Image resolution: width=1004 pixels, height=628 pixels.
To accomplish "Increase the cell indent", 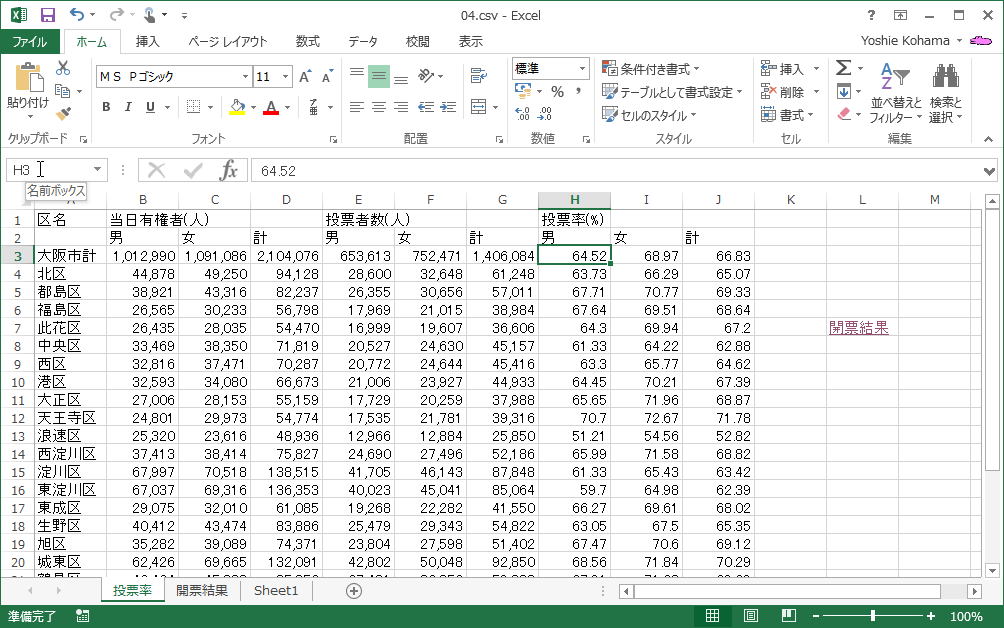I will pos(448,107).
